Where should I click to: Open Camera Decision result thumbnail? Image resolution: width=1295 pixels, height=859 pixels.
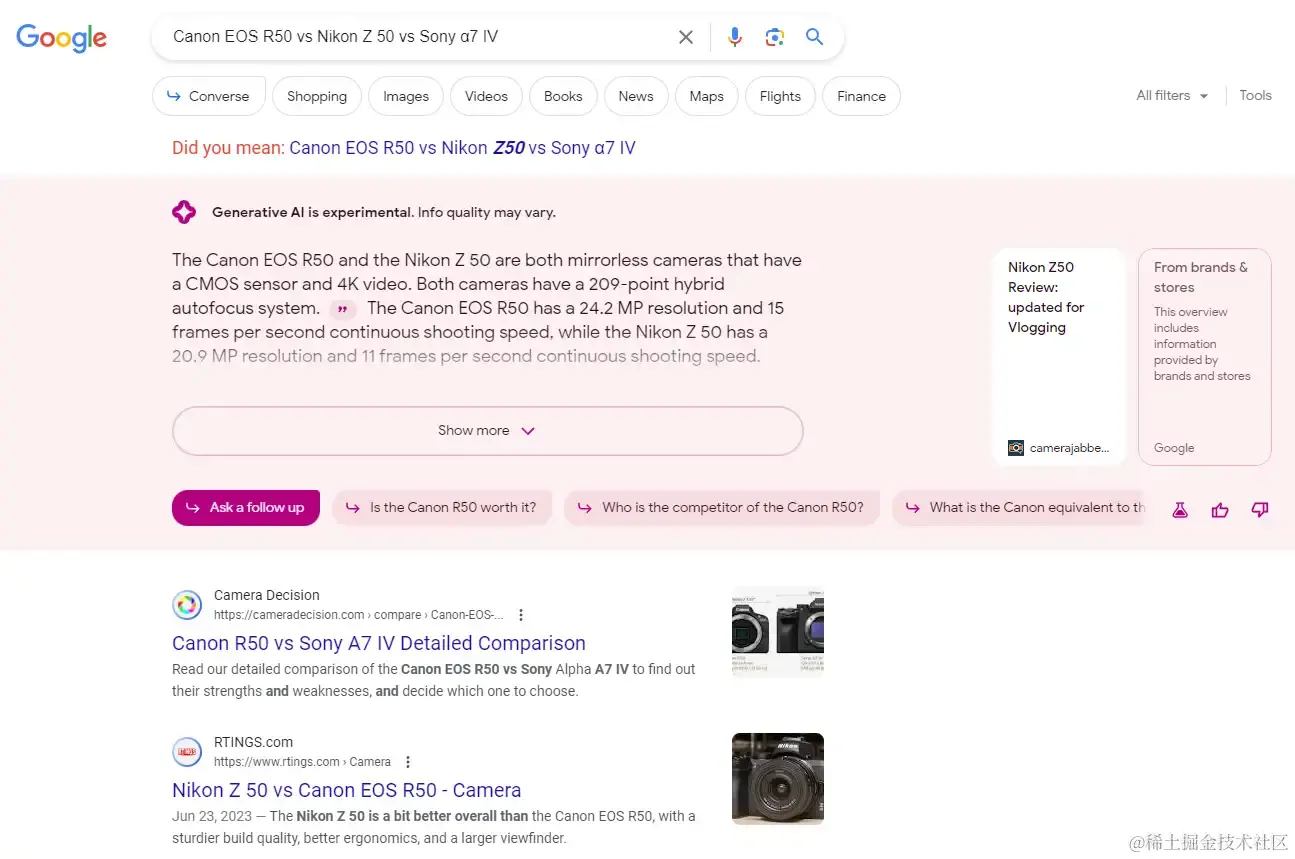(x=778, y=632)
